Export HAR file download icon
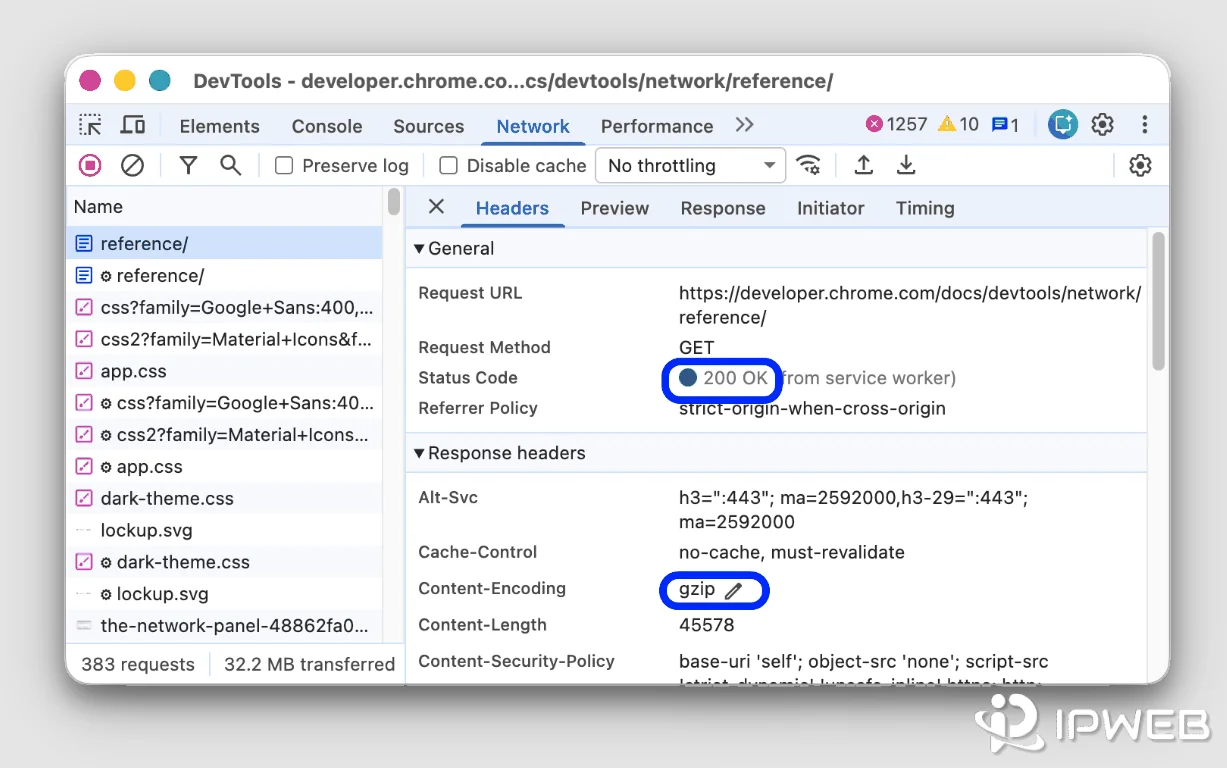The width and height of the screenshot is (1227, 768). 906,165
